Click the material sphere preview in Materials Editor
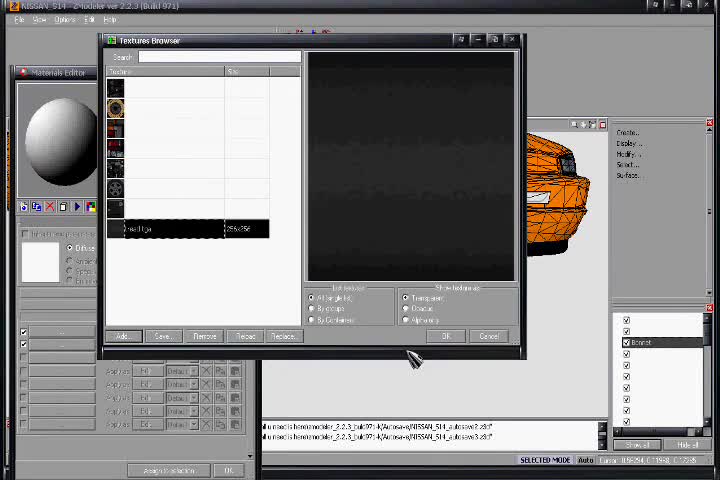 (60, 141)
